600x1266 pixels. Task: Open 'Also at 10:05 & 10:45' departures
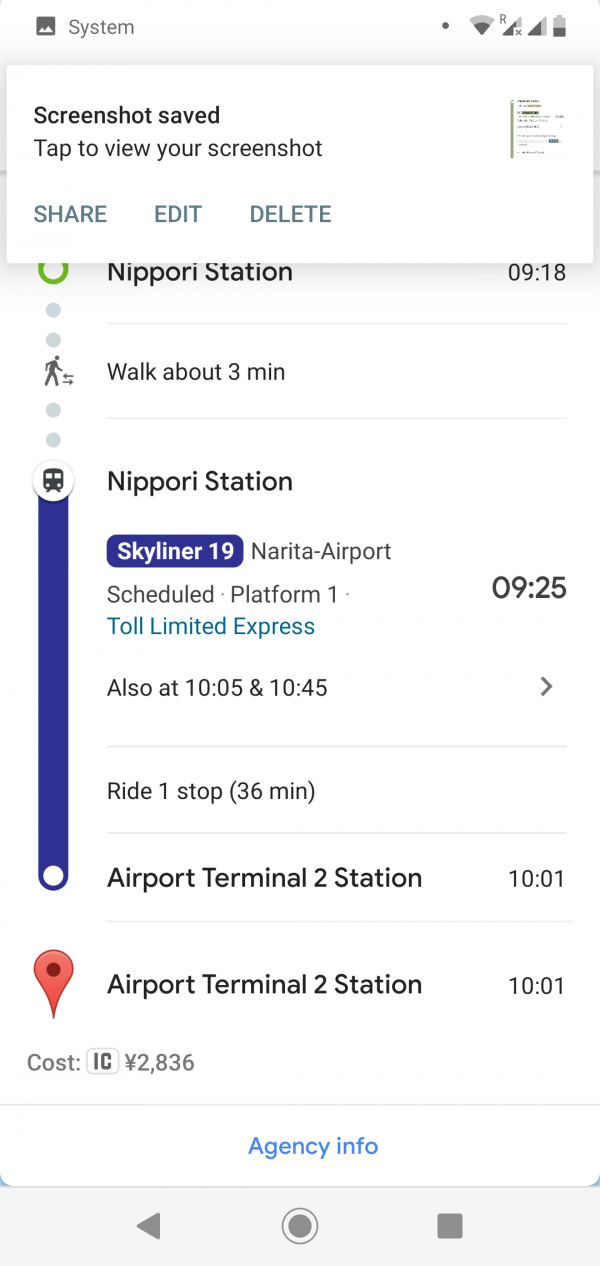coord(217,688)
